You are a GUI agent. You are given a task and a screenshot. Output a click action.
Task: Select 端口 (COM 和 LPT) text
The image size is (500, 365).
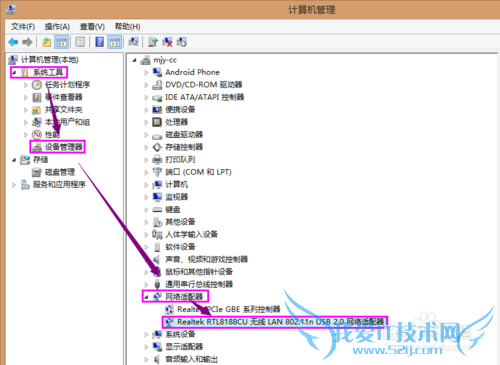(198, 172)
